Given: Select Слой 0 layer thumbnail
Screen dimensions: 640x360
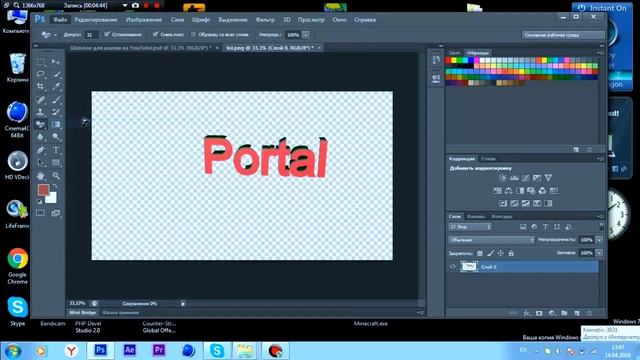Looking at the screenshot, I should click(x=469, y=267).
